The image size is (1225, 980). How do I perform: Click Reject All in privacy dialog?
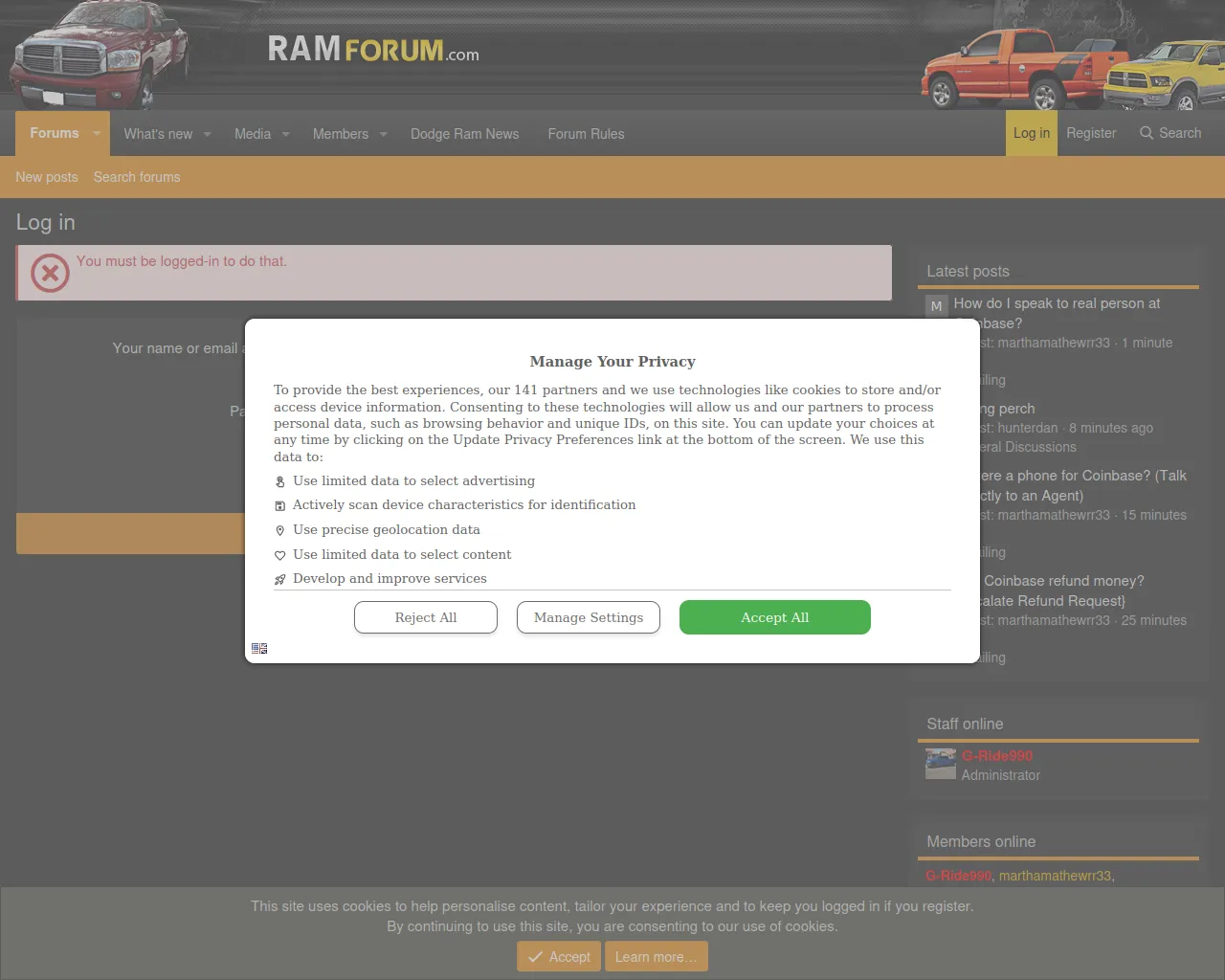point(426,617)
